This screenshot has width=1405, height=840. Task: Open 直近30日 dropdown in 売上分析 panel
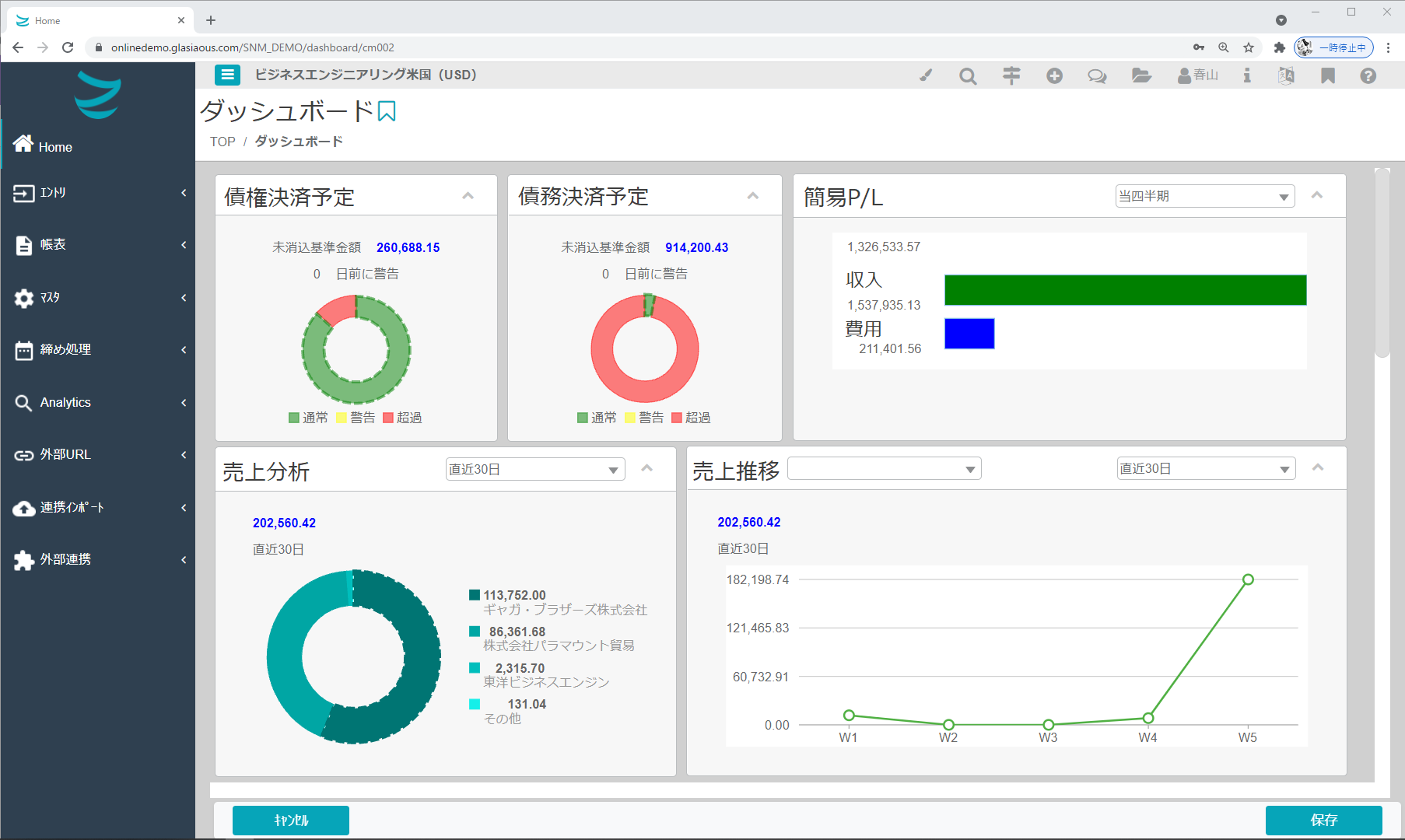[534, 469]
